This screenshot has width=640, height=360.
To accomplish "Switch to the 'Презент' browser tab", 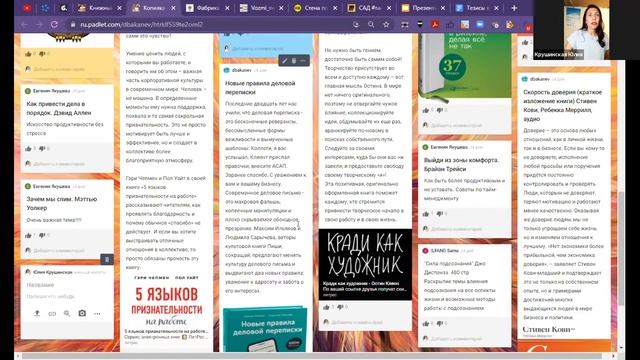I will tap(423, 8).
